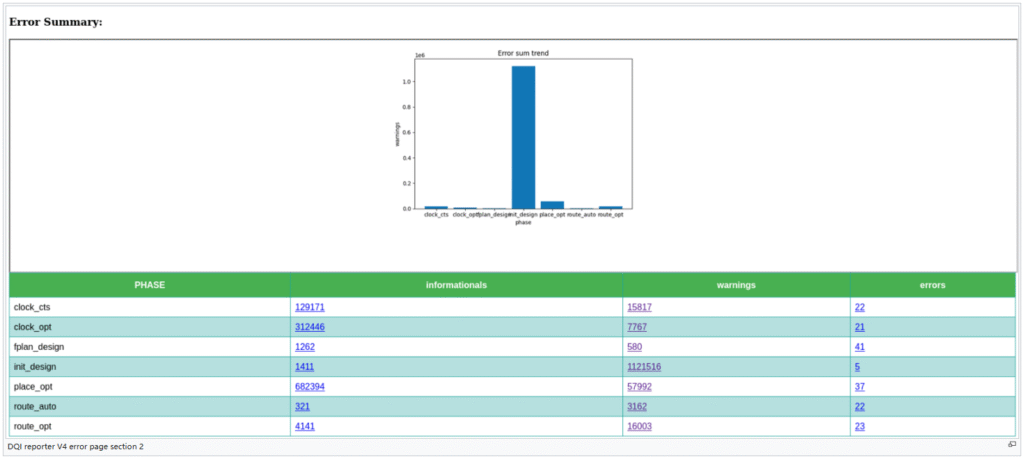
Task: Click the warnings column header
Action: click(x=736, y=285)
